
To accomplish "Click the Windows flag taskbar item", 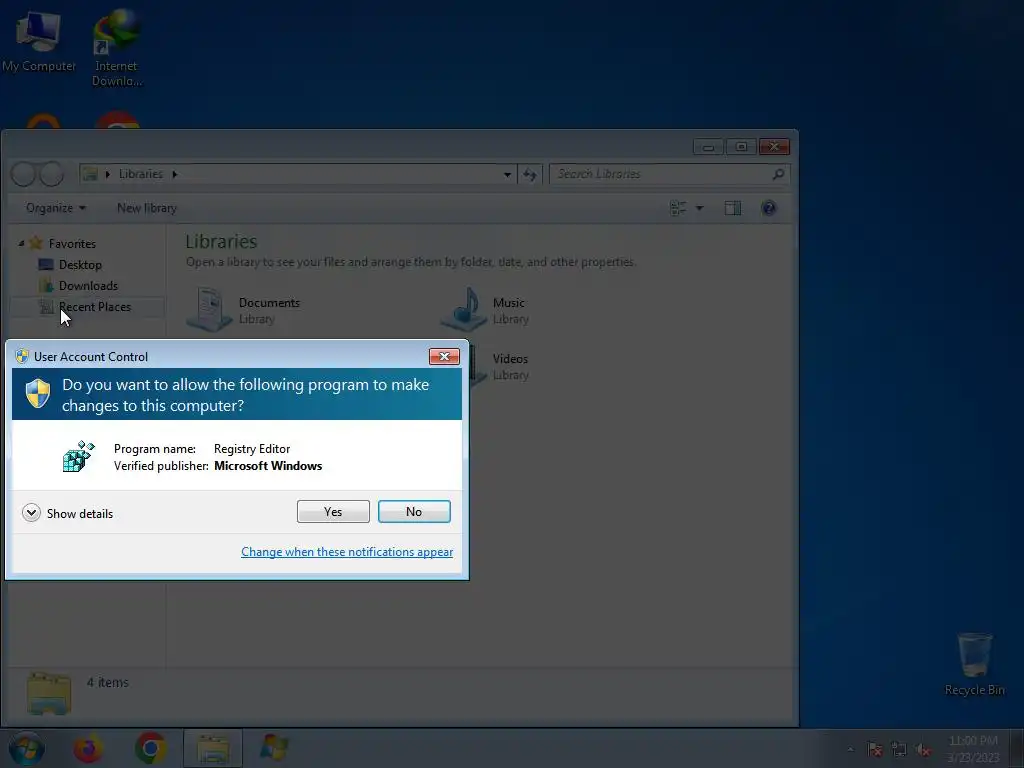I will 274,748.
